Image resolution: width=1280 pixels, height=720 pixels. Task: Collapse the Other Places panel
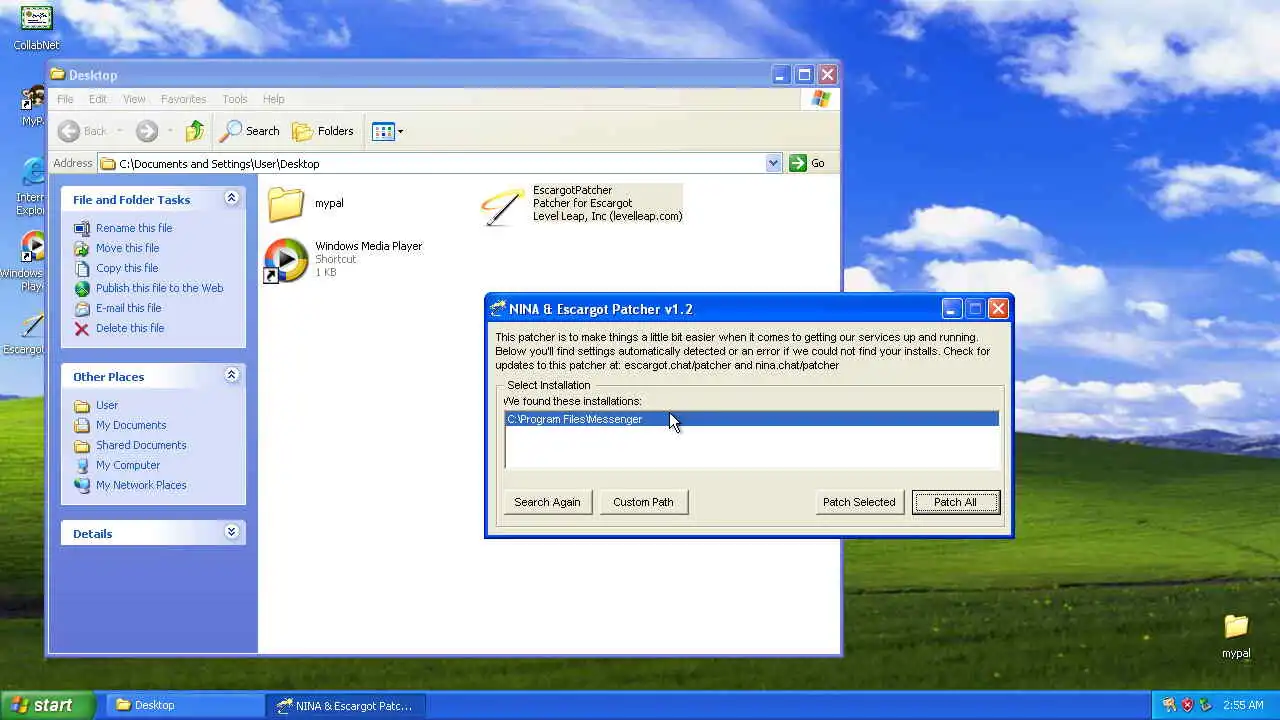pyautogui.click(x=231, y=376)
